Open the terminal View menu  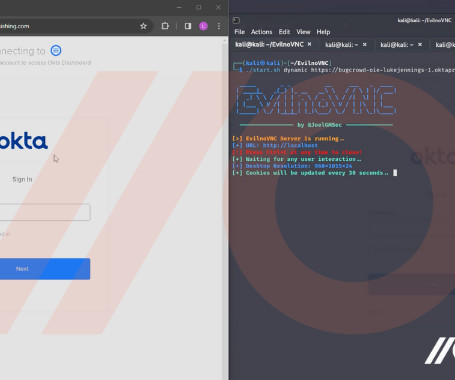[303, 32]
